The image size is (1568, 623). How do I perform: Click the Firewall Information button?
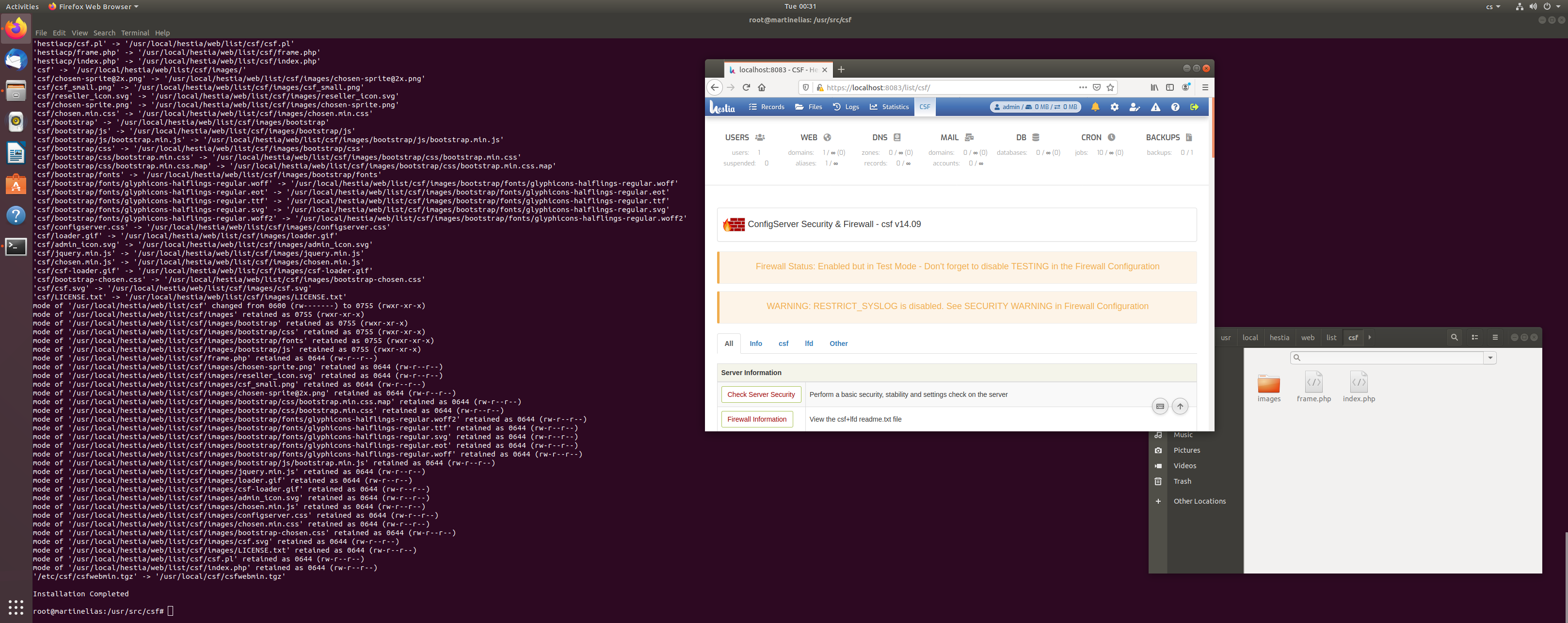(x=757, y=419)
